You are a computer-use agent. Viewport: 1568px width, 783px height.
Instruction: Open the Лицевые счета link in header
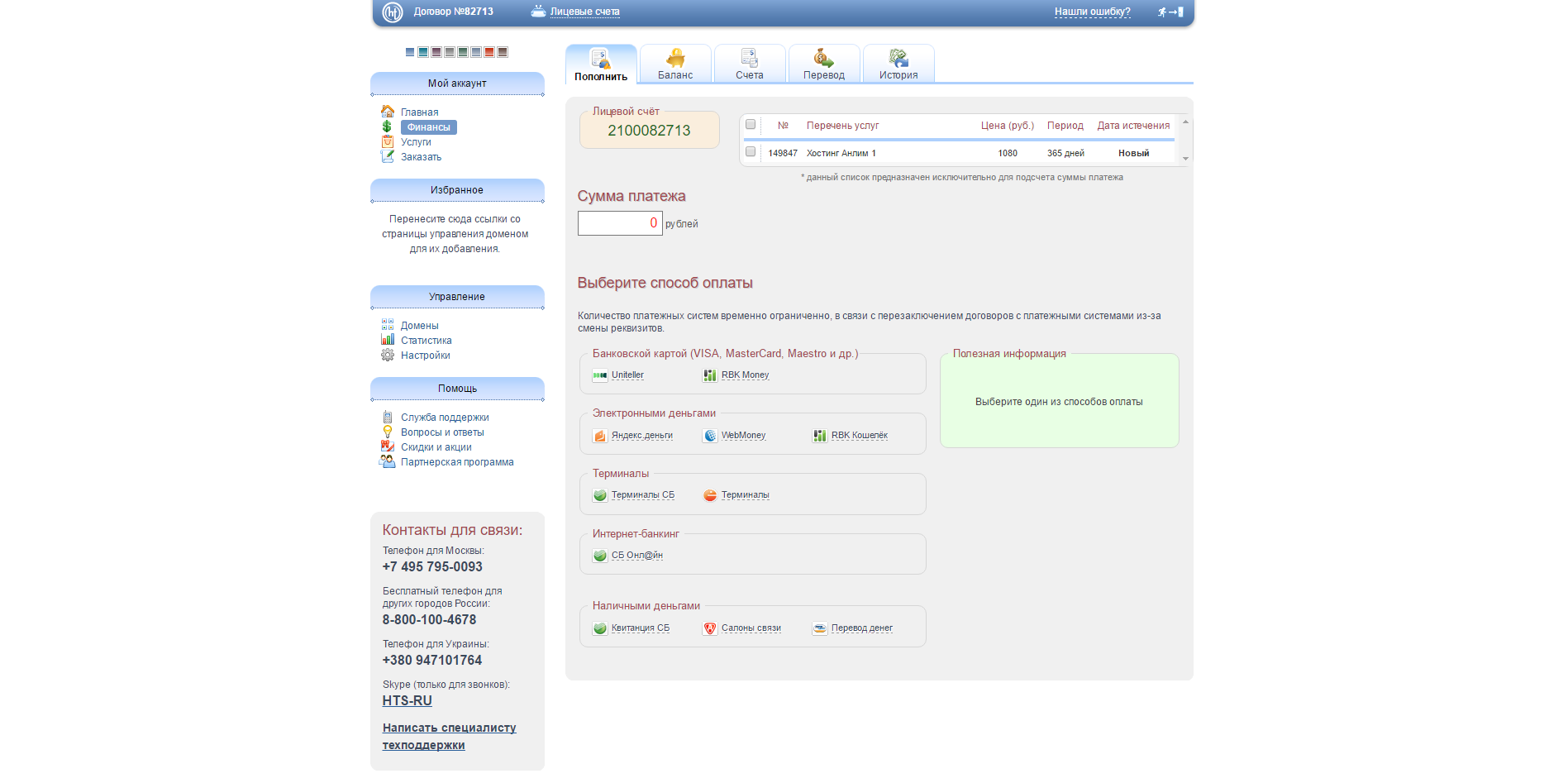click(x=585, y=12)
